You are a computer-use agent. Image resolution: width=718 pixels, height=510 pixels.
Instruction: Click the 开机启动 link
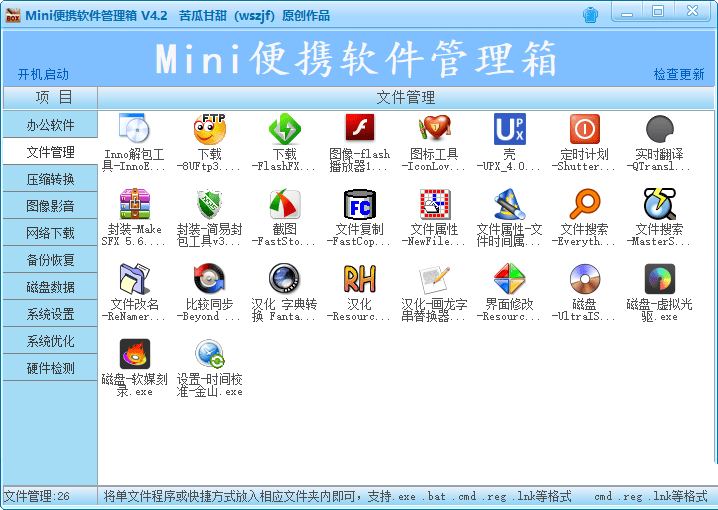pos(43,74)
